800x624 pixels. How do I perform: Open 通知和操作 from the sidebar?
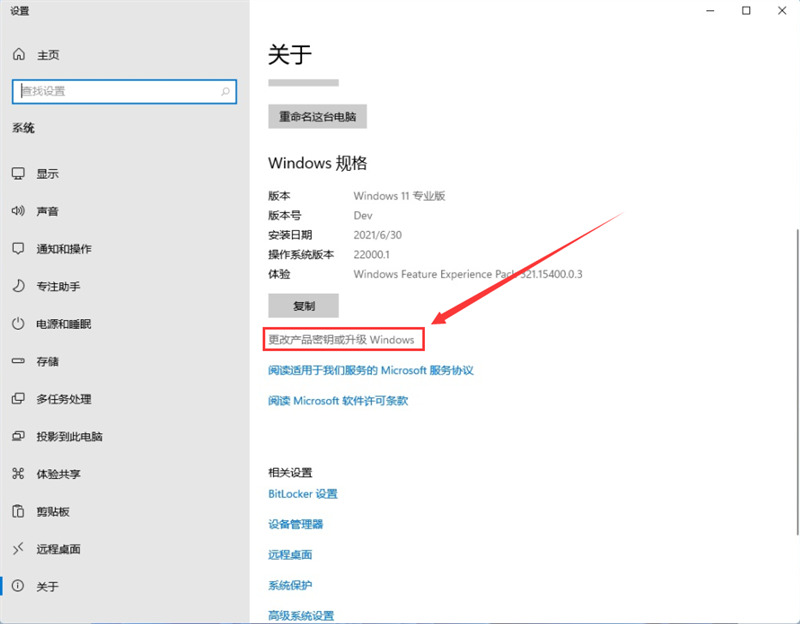(60, 249)
